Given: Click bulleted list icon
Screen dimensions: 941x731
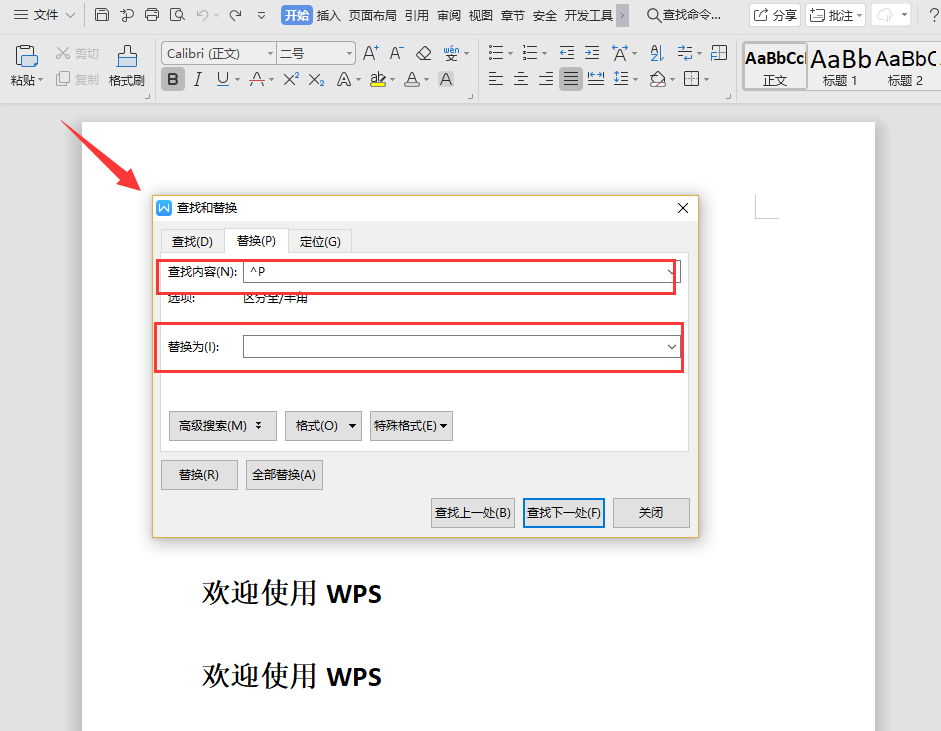Looking at the screenshot, I should [496, 53].
